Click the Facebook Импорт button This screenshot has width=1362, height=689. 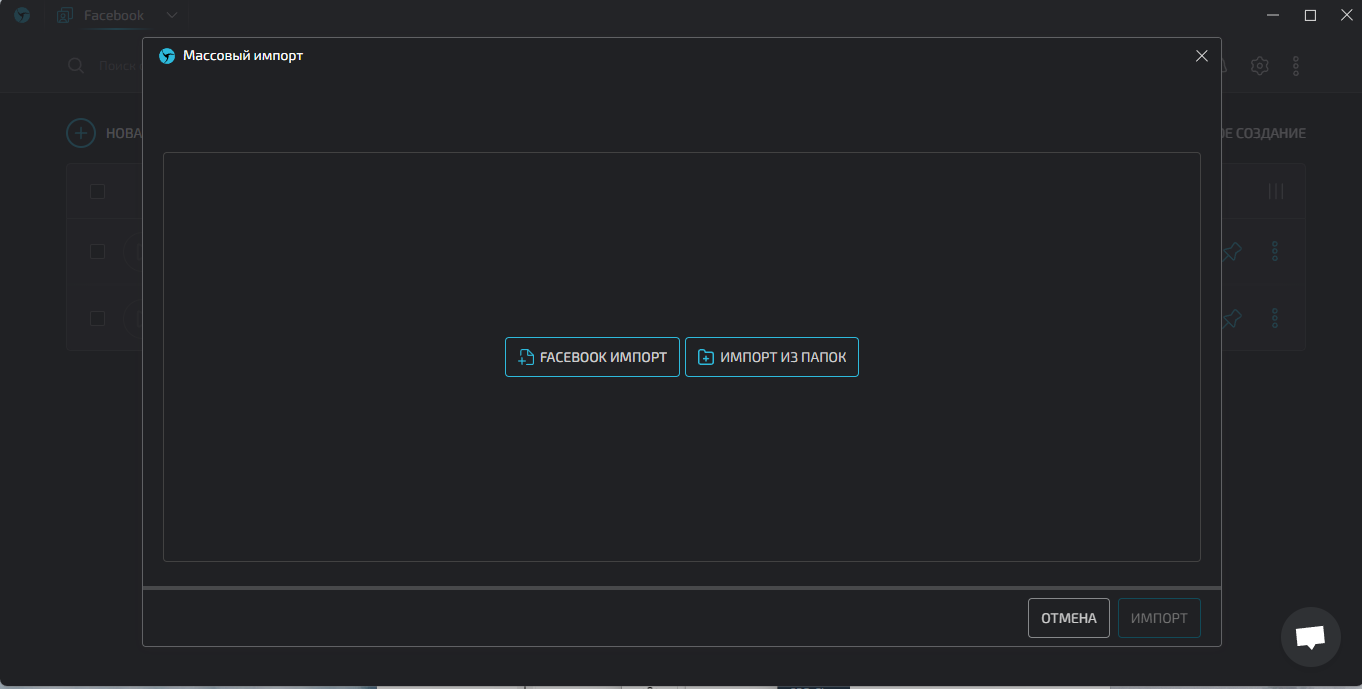[592, 357]
